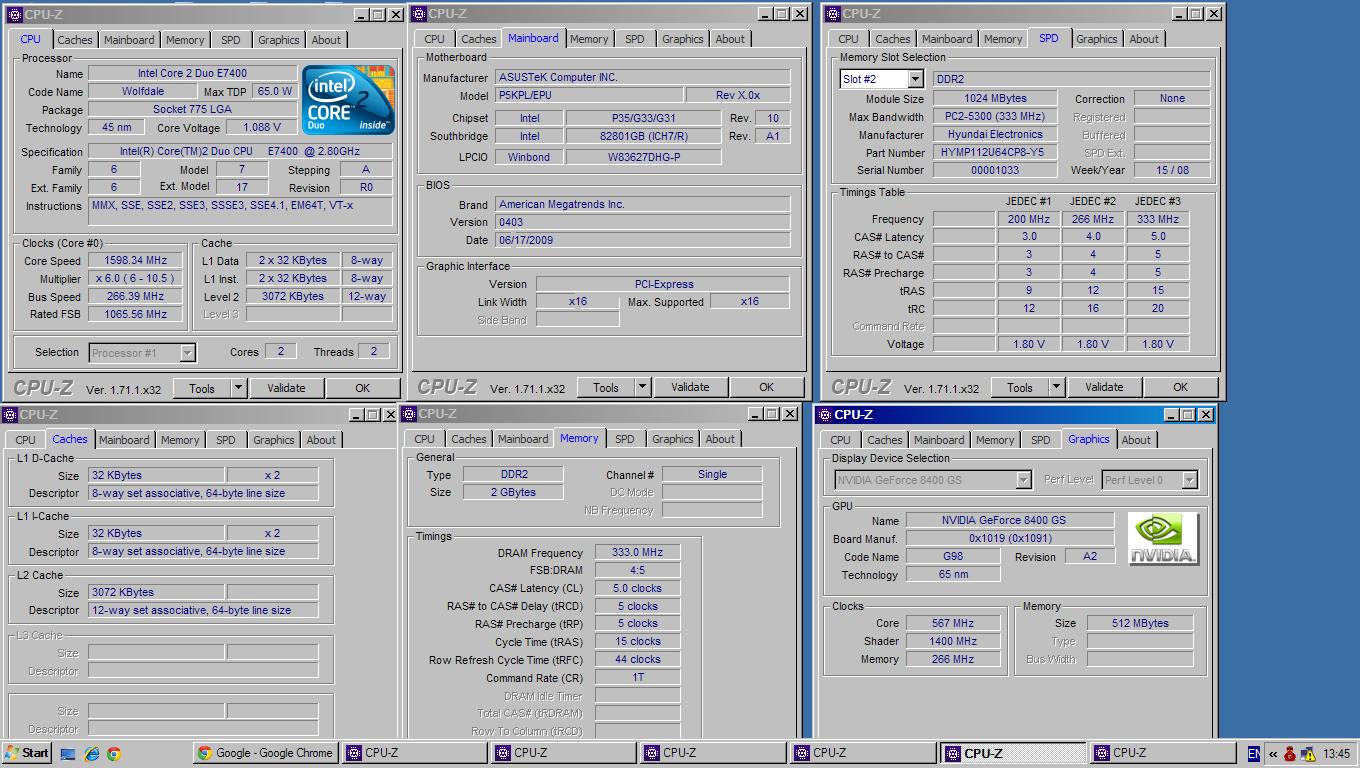This screenshot has height=768, width=1360.
Task: Click the network warning icon in the system tray
Action: pos(1308,754)
